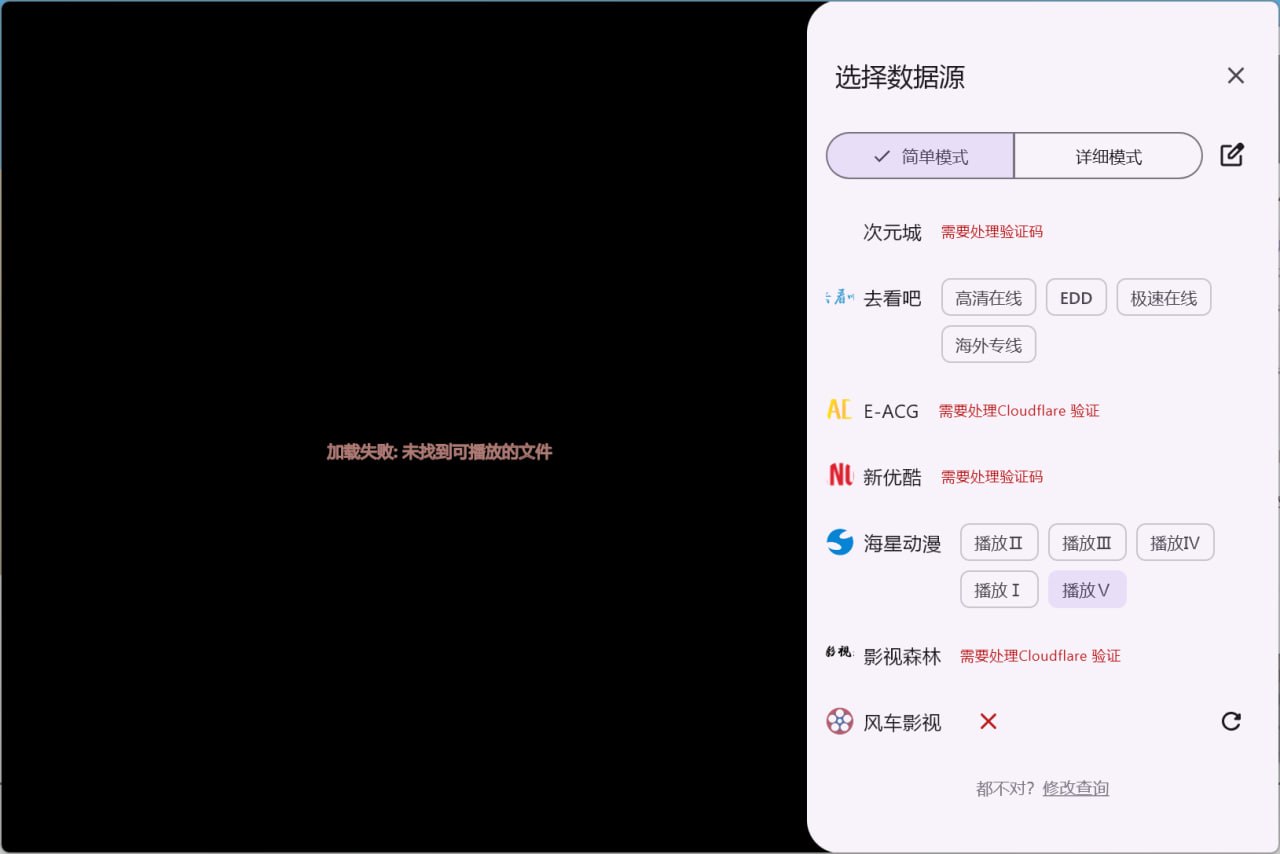
Task: Click the 海星动漫 source logo
Action: (x=840, y=543)
